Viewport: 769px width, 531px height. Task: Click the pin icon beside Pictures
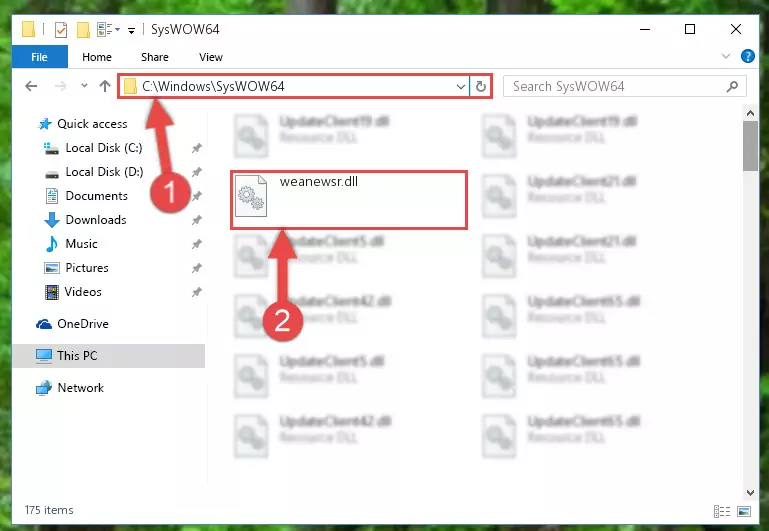pos(197,268)
